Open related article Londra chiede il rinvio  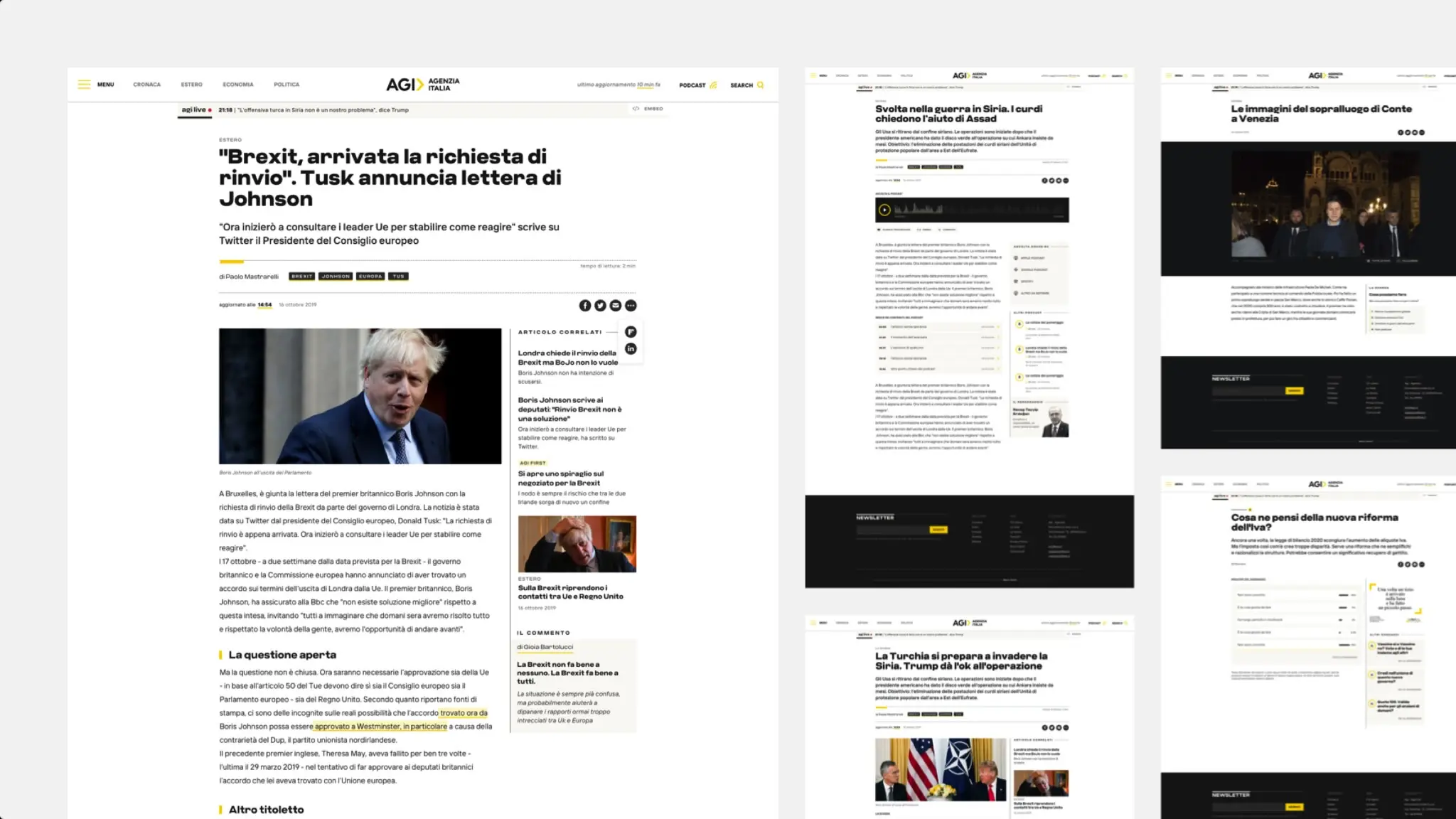point(568,358)
